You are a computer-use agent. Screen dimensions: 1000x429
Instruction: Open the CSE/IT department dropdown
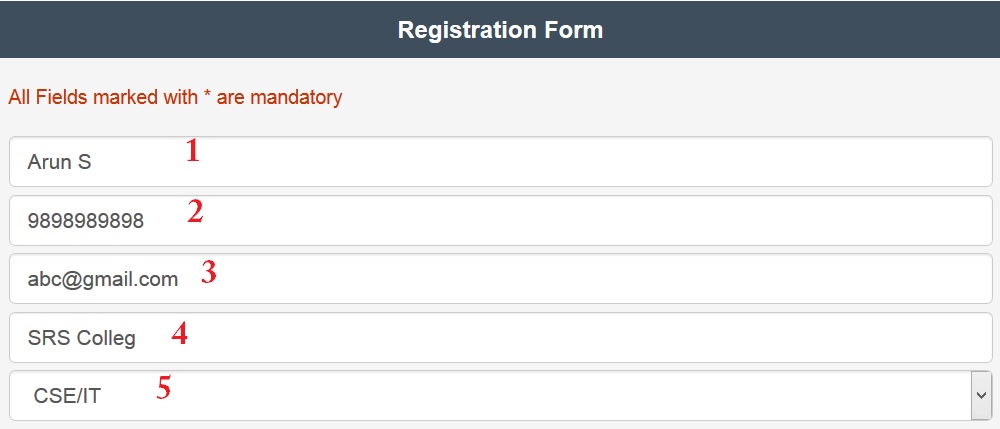point(490,395)
